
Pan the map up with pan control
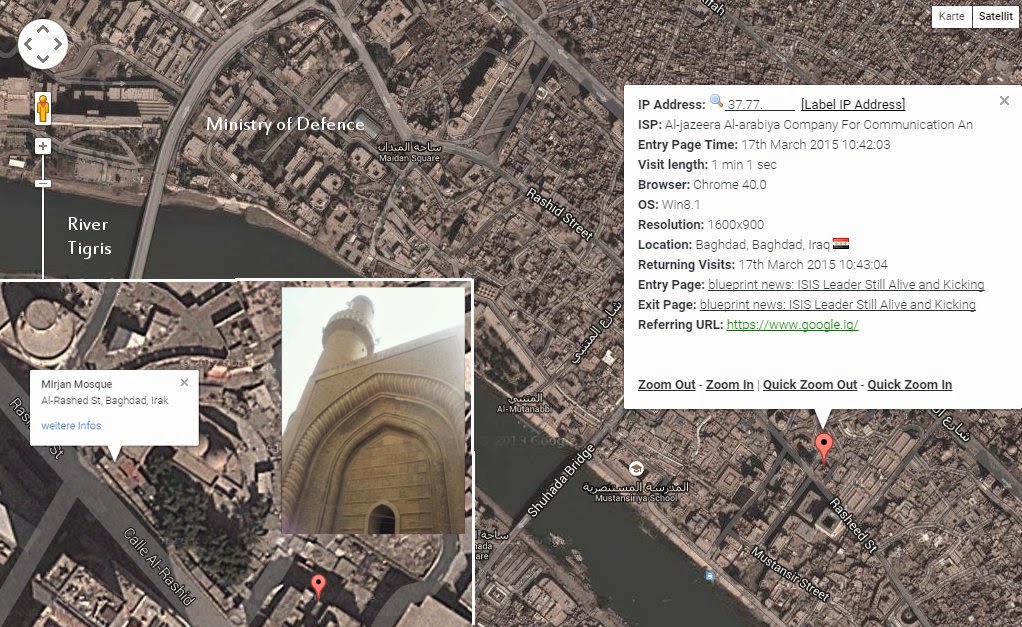point(42,29)
